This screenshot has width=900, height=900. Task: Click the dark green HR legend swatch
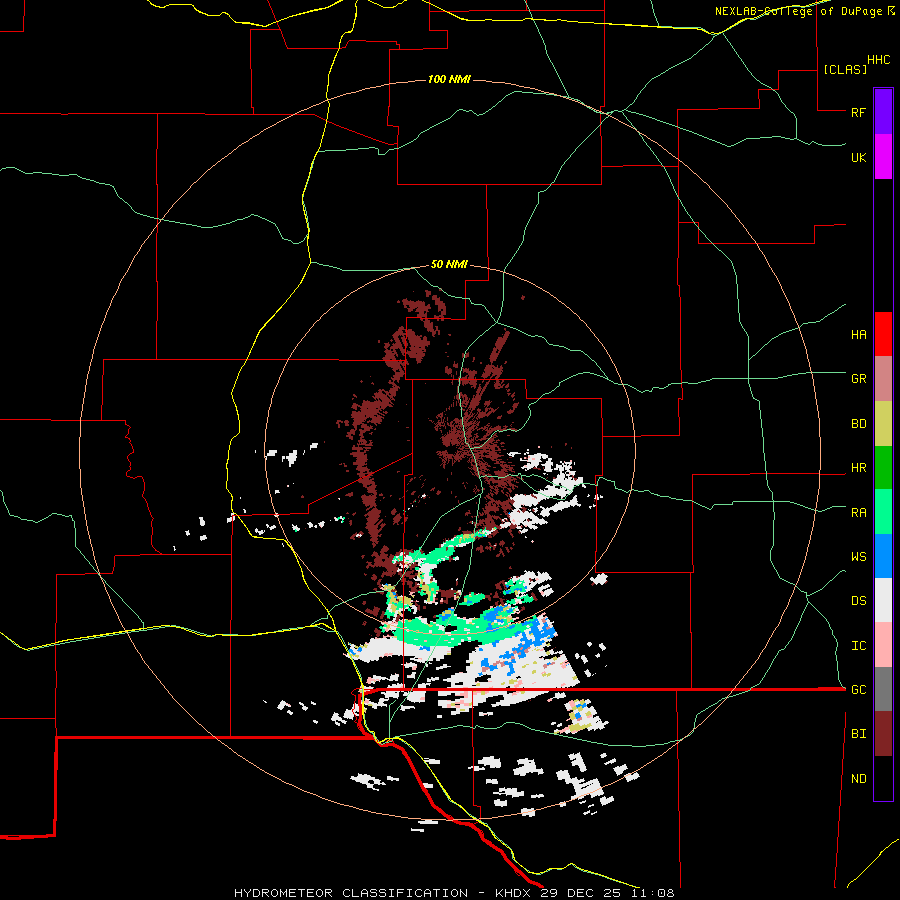[883, 468]
